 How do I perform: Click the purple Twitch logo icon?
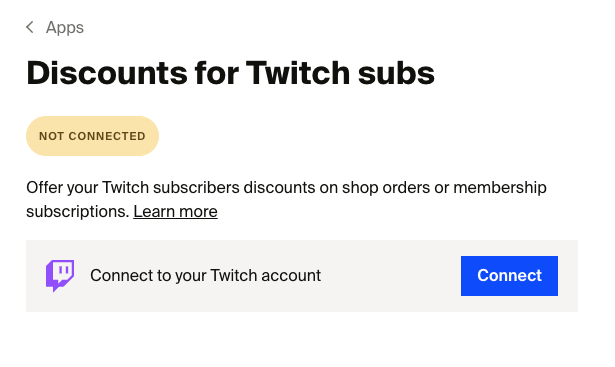pyautogui.click(x=60, y=276)
